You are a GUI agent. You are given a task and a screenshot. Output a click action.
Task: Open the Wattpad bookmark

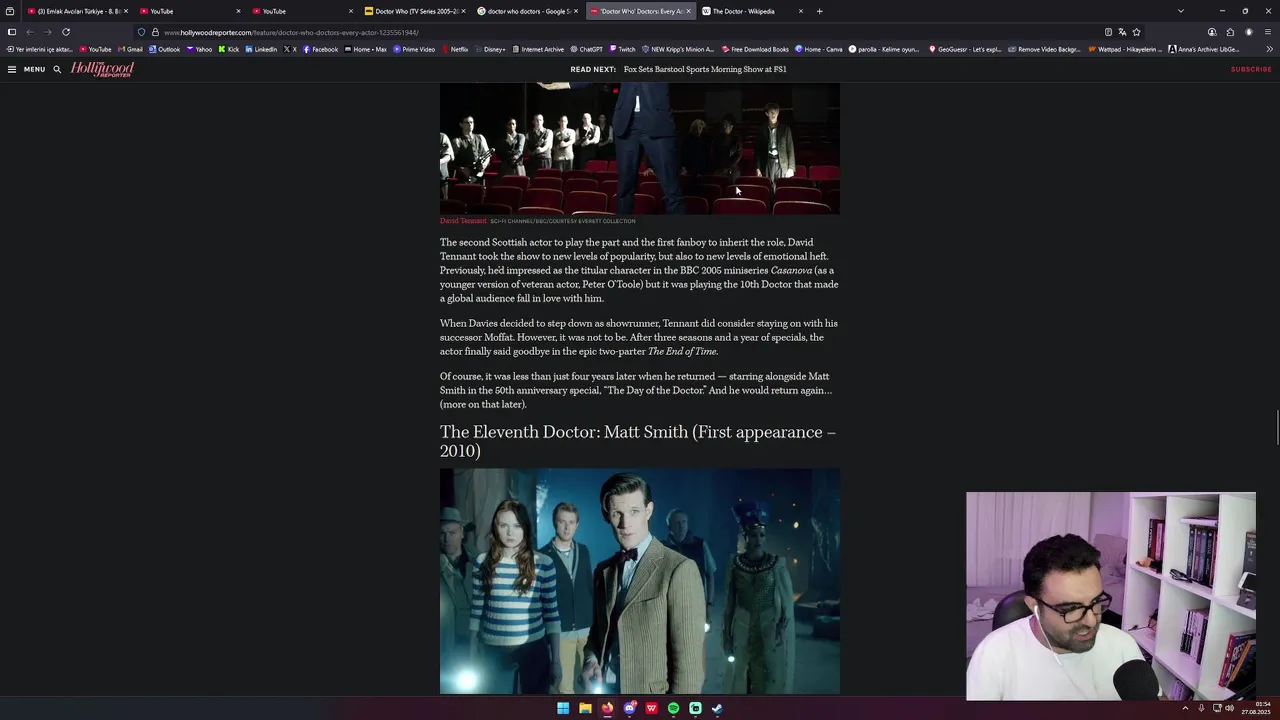[1125, 49]
